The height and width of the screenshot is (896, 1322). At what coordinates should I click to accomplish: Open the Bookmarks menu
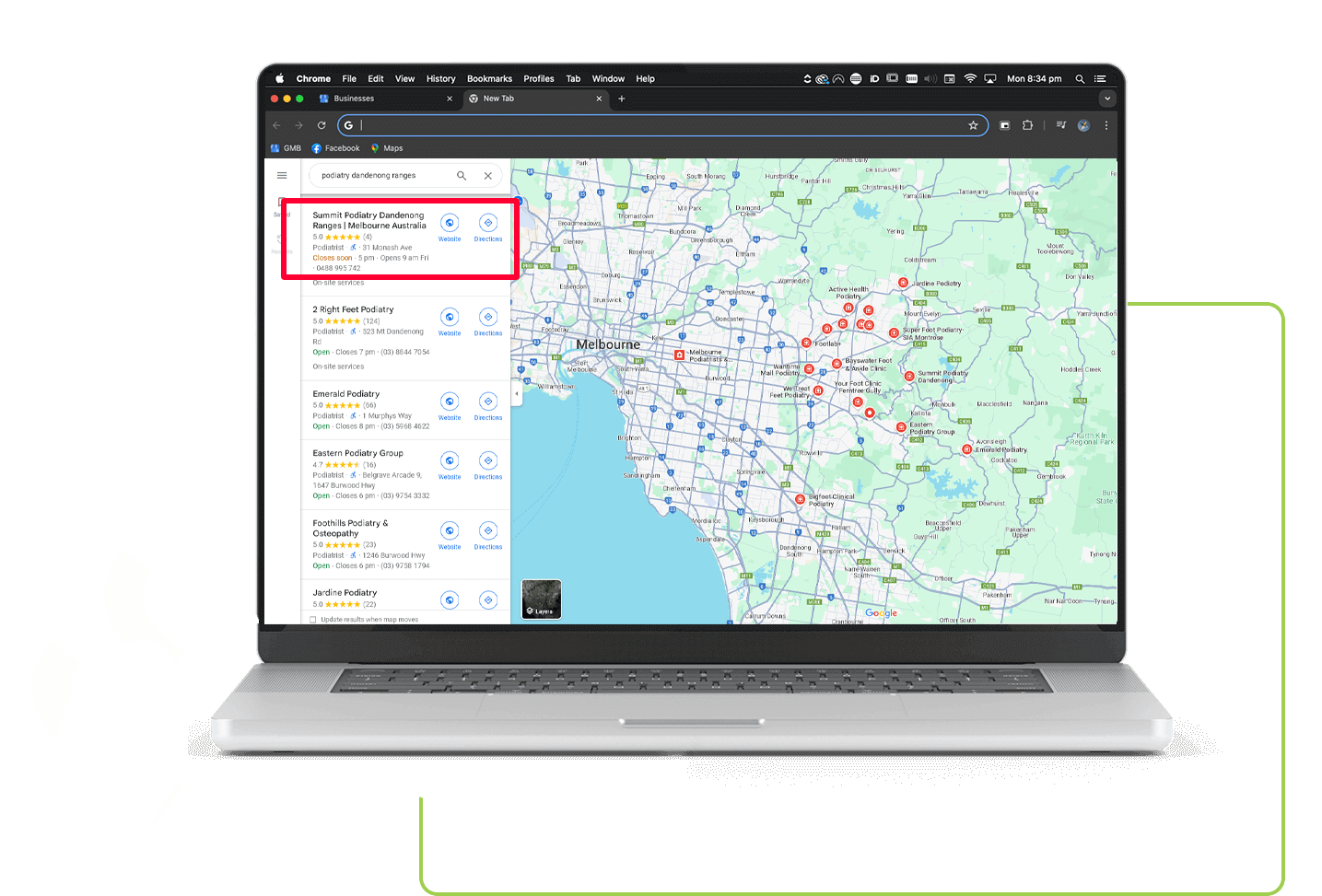(489, 78)
